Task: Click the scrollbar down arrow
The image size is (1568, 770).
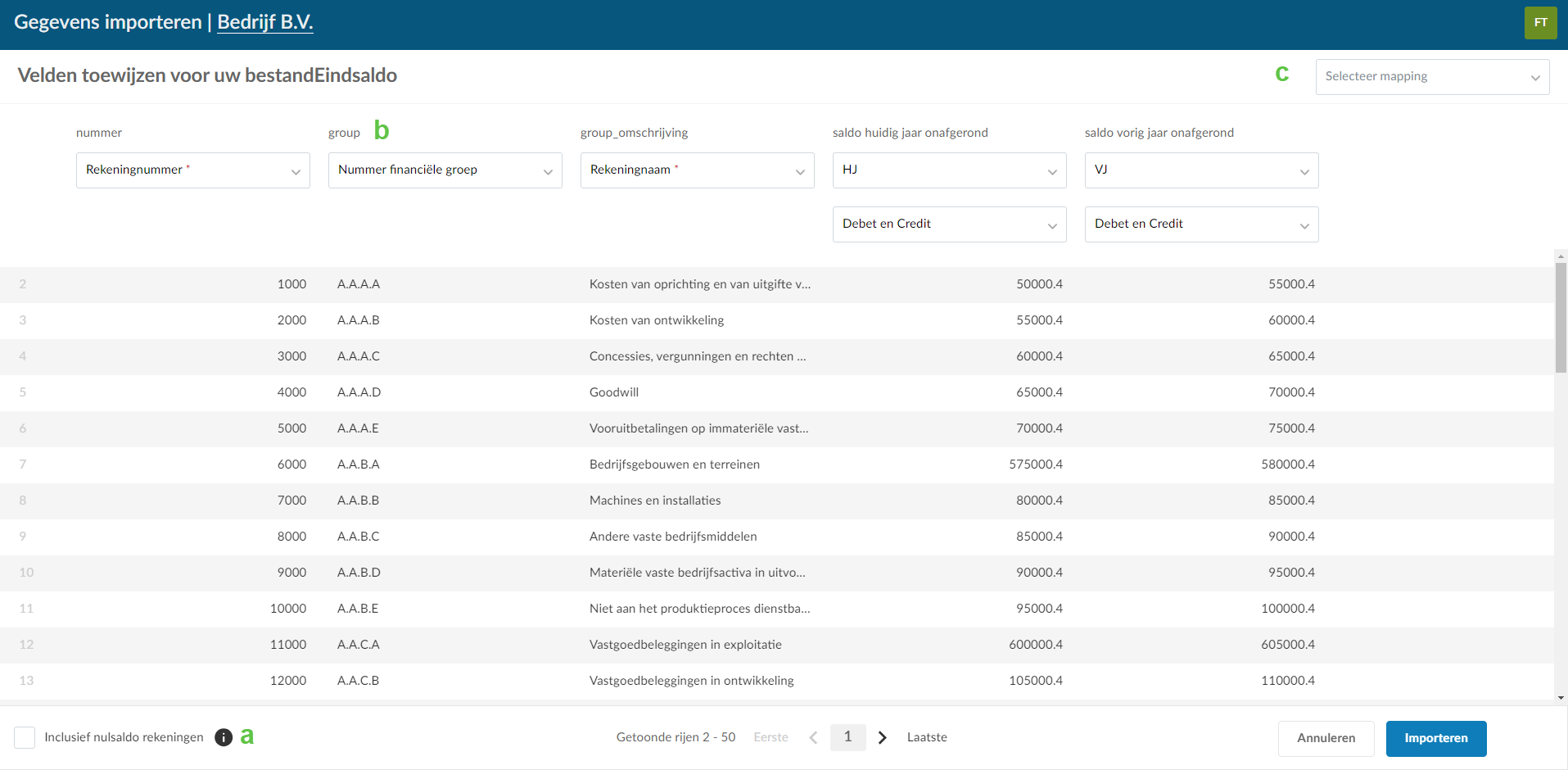Action: click(1561, 698)
